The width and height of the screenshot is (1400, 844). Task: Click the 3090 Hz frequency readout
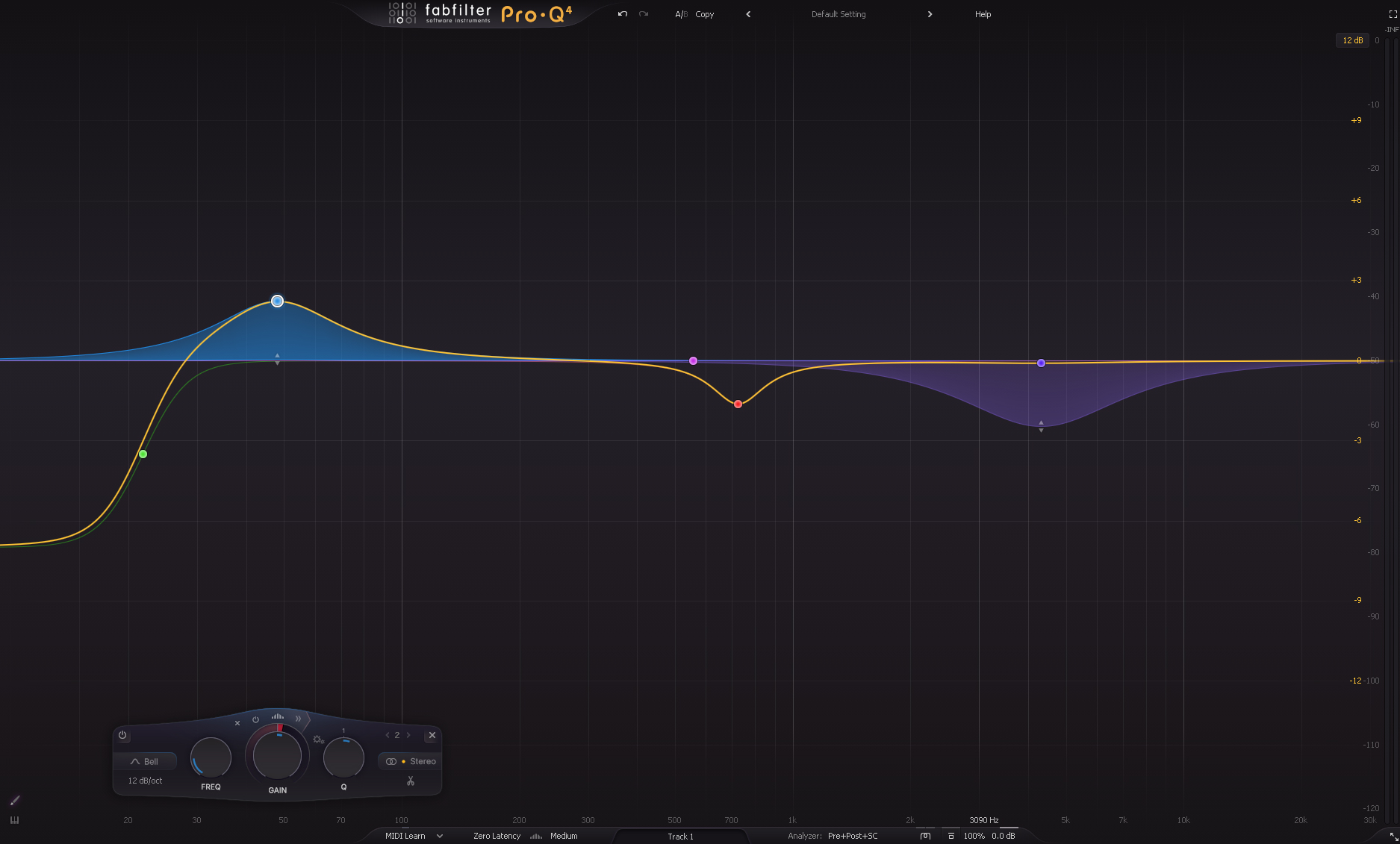tap(984, 820)
